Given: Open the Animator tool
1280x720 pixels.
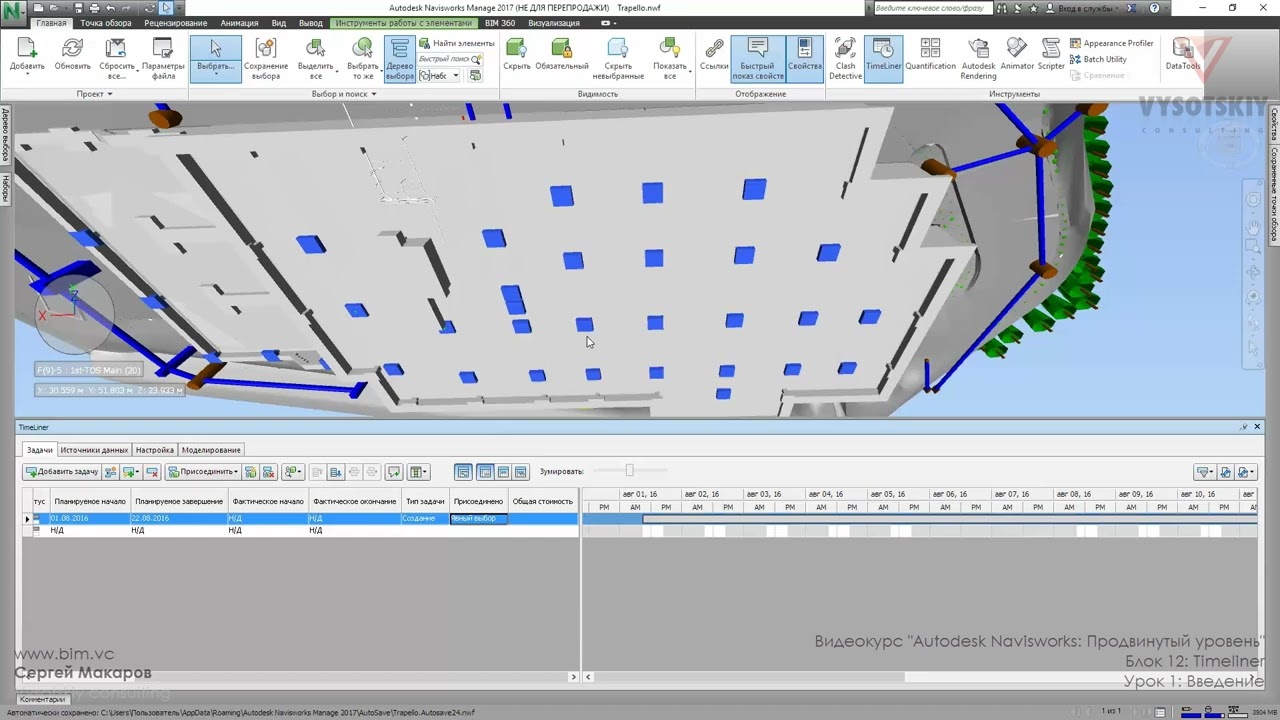Looking at the screenshot, I should tap(1017, 55).
